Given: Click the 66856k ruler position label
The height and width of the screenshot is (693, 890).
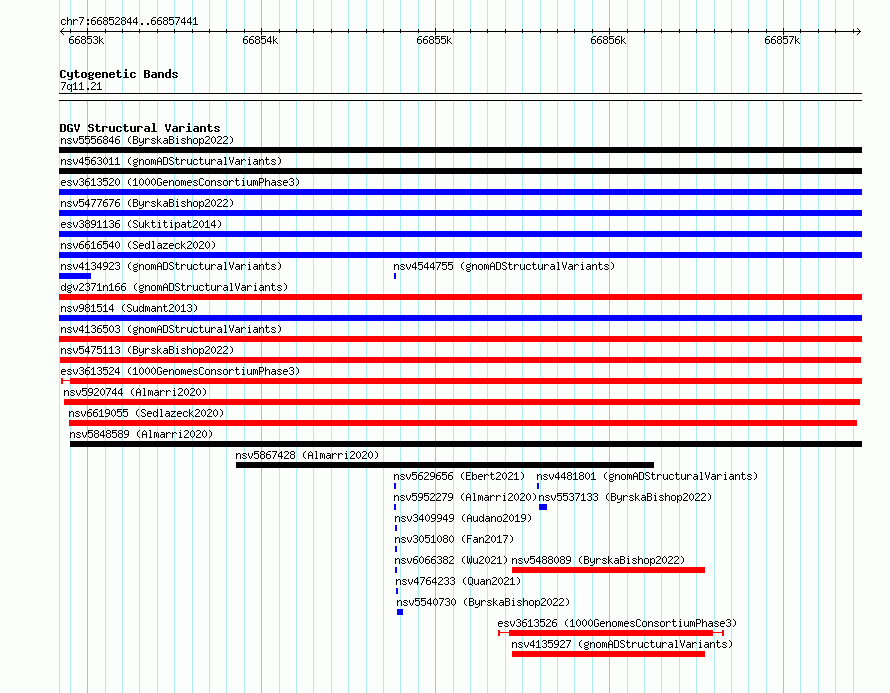Looking at the screenshot, I should [608, 40].
